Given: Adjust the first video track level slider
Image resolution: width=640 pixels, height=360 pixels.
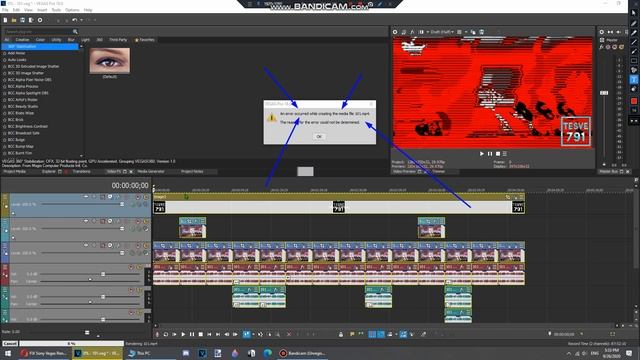Looking at the screenshot, I should 122,204.
